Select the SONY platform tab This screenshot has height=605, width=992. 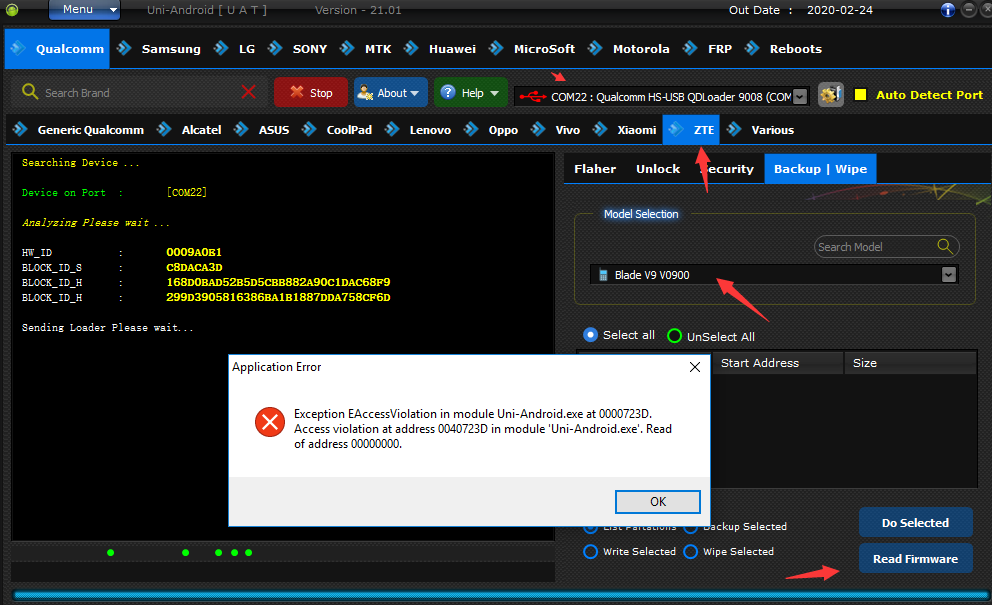(298, 49)
